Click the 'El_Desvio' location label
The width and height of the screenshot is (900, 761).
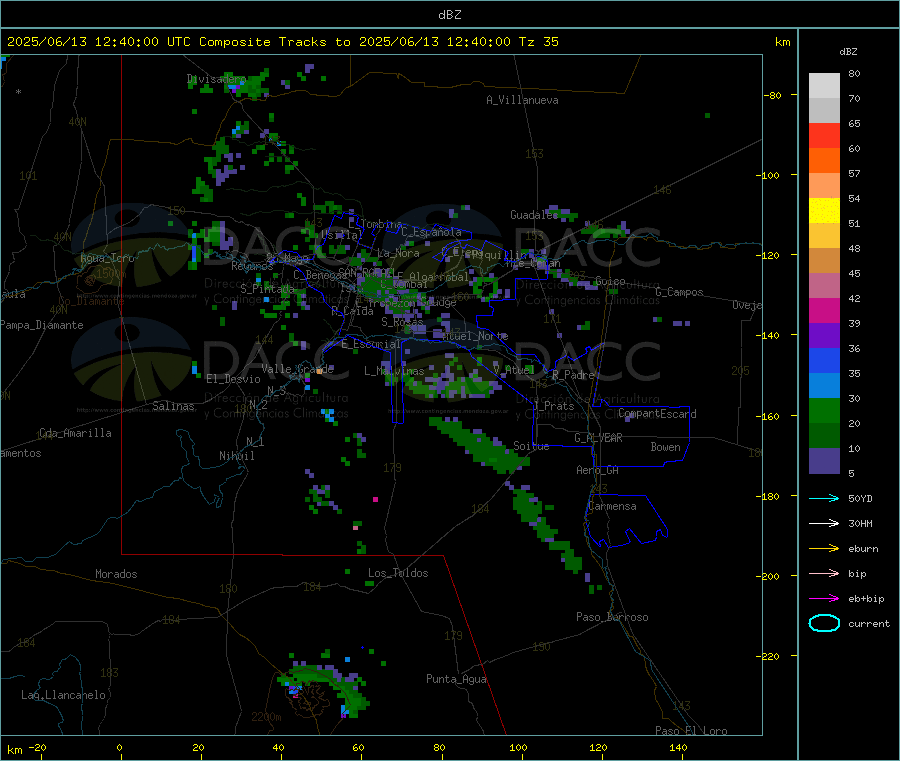(x=233, y=379)
